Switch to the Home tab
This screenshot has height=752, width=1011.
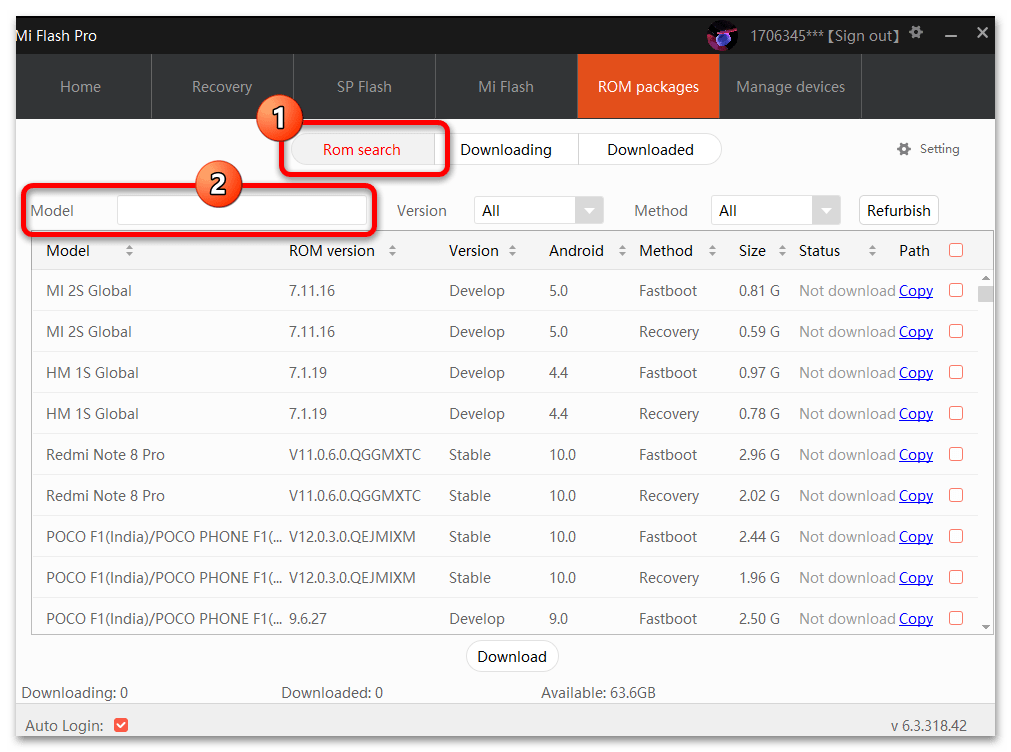point(81,86)
